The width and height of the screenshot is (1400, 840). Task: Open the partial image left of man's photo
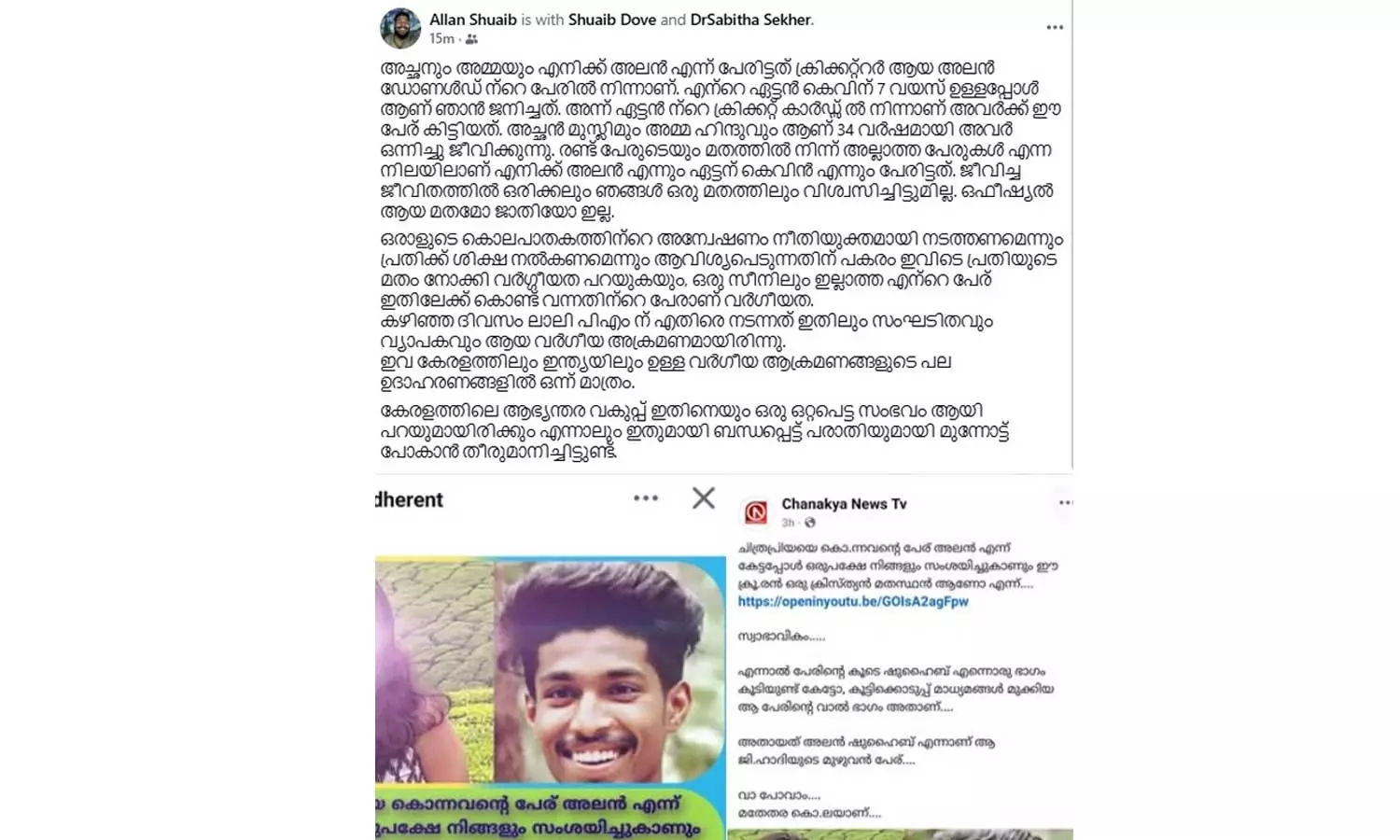[x=435, y=670]
